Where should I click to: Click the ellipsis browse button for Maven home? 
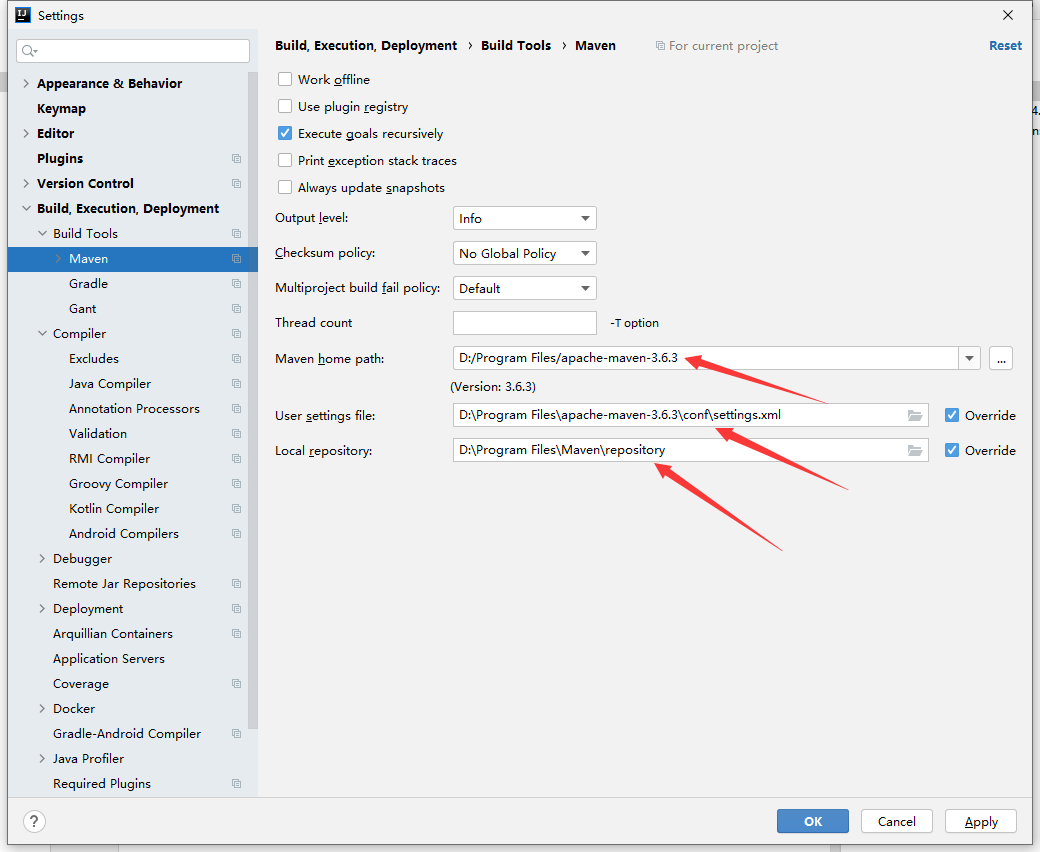tap(1001, 359)
